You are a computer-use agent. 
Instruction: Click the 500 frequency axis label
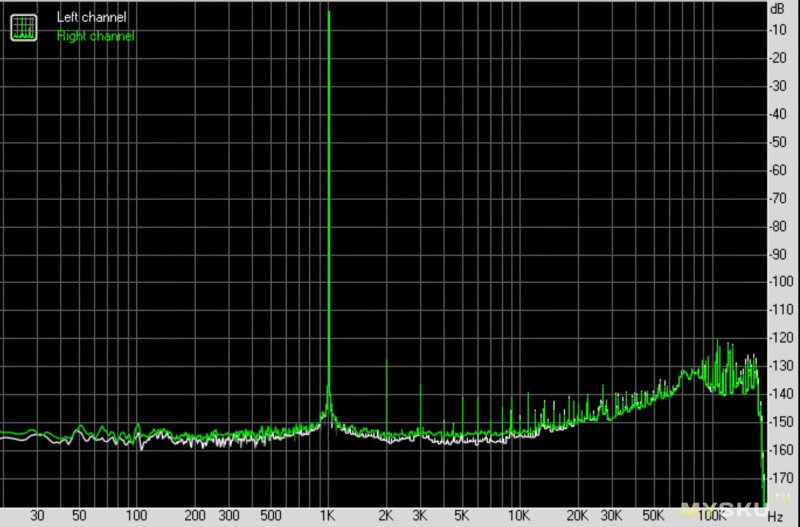[270, 516]
